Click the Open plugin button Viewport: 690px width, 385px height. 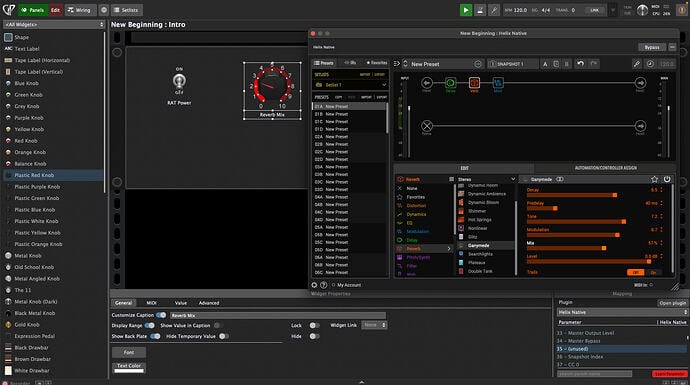pyautogui.click(x=672, y=303)
